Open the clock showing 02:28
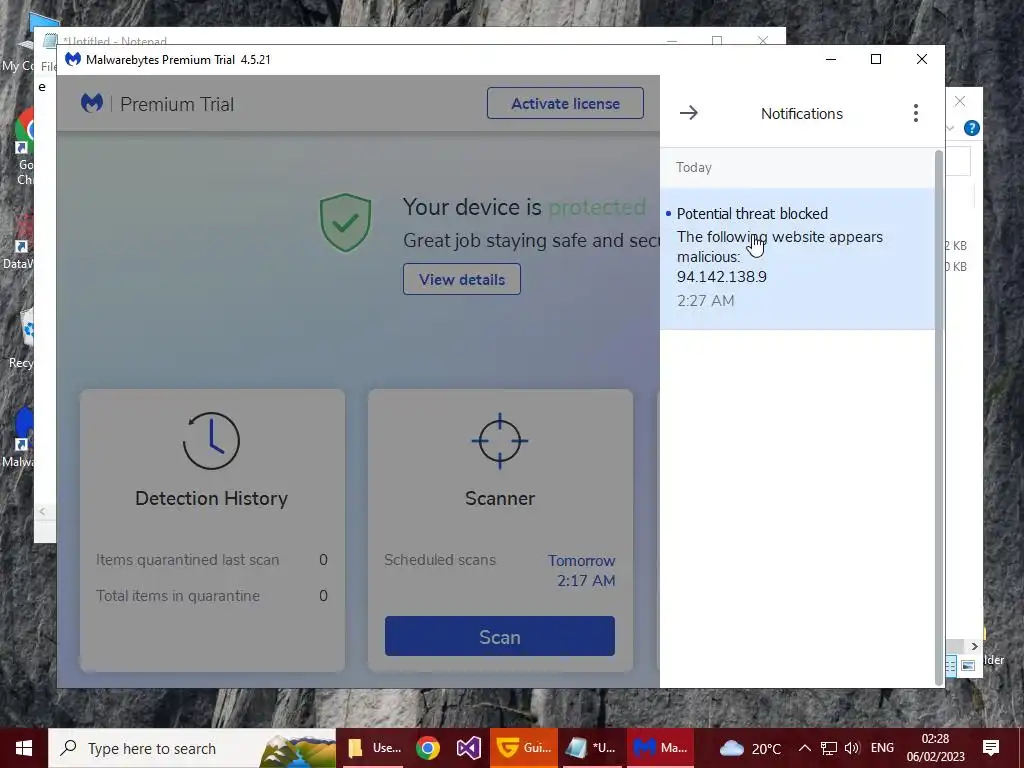Image resolution: width=1024 pixels, height=768 pixels. (x=935, y=748)
